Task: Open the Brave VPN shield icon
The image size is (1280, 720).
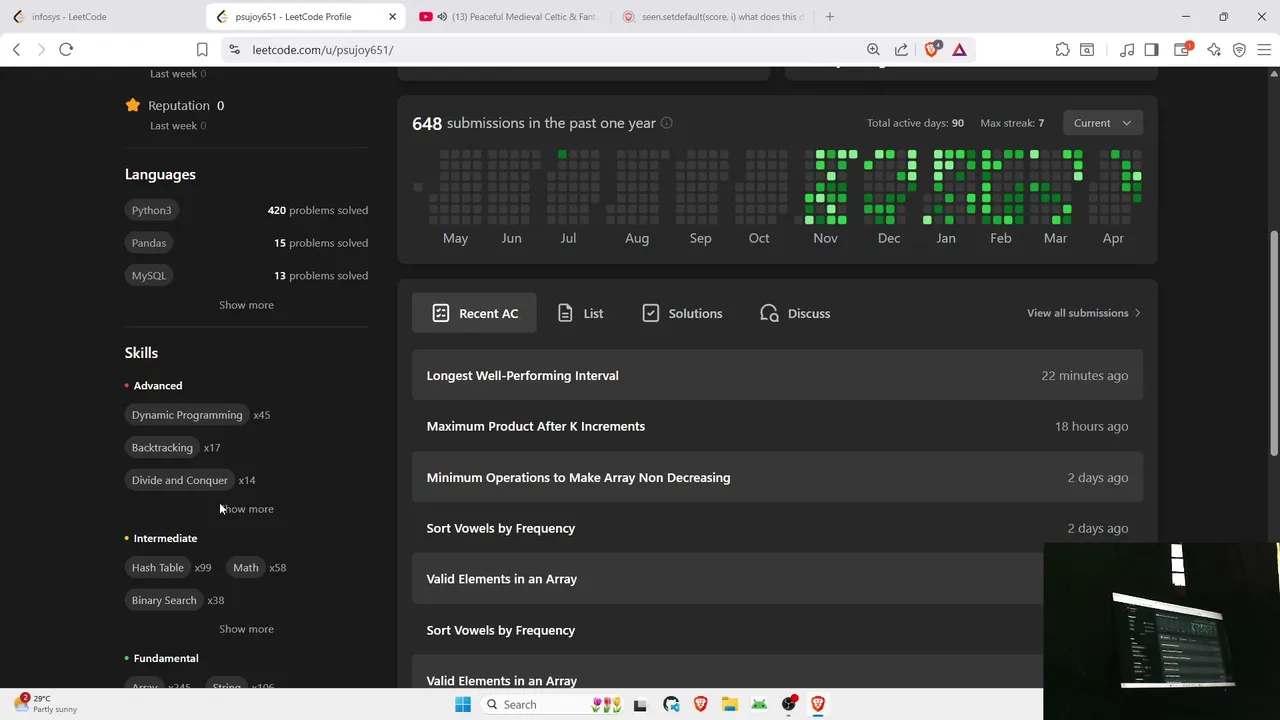Action: [1239, 49]
